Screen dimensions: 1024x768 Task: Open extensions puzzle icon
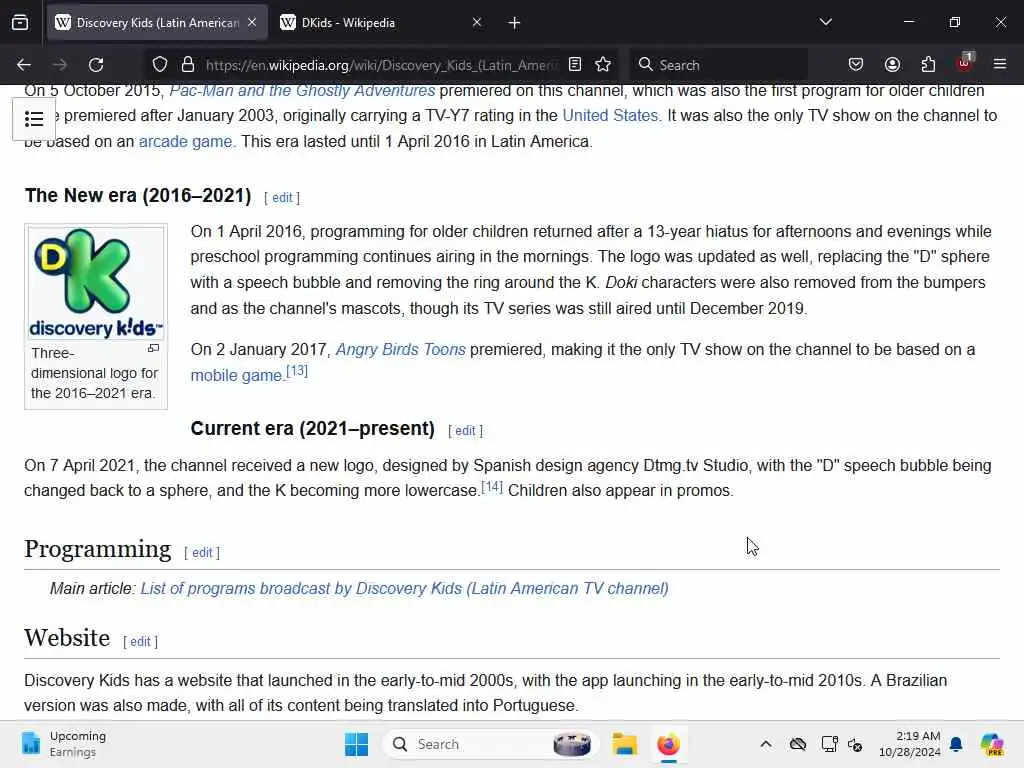(928, 64)
